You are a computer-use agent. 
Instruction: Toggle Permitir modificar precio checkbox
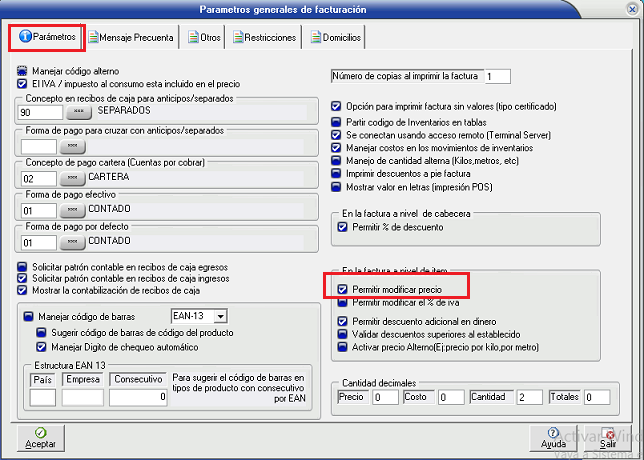(343, 289)
